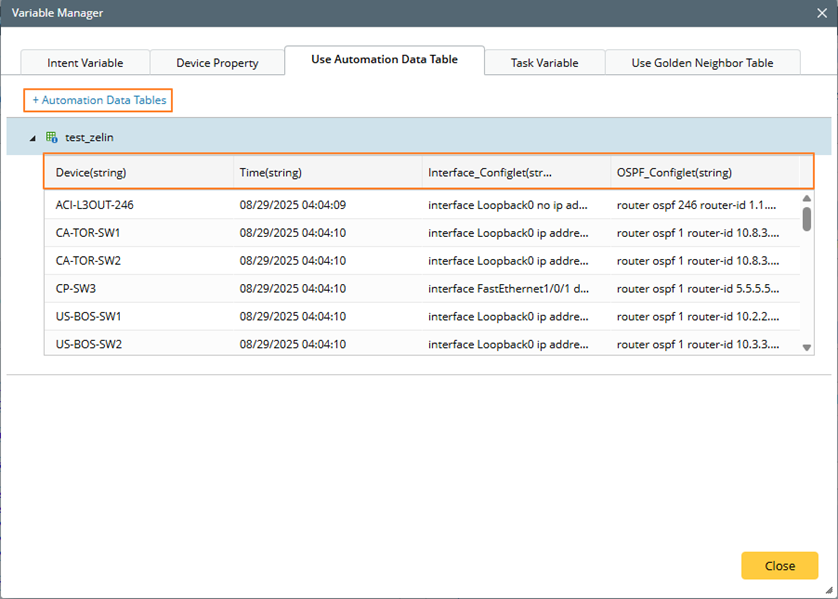
Task: Close the Variable Manager dialog with X
Action: [x=821, y=13]
